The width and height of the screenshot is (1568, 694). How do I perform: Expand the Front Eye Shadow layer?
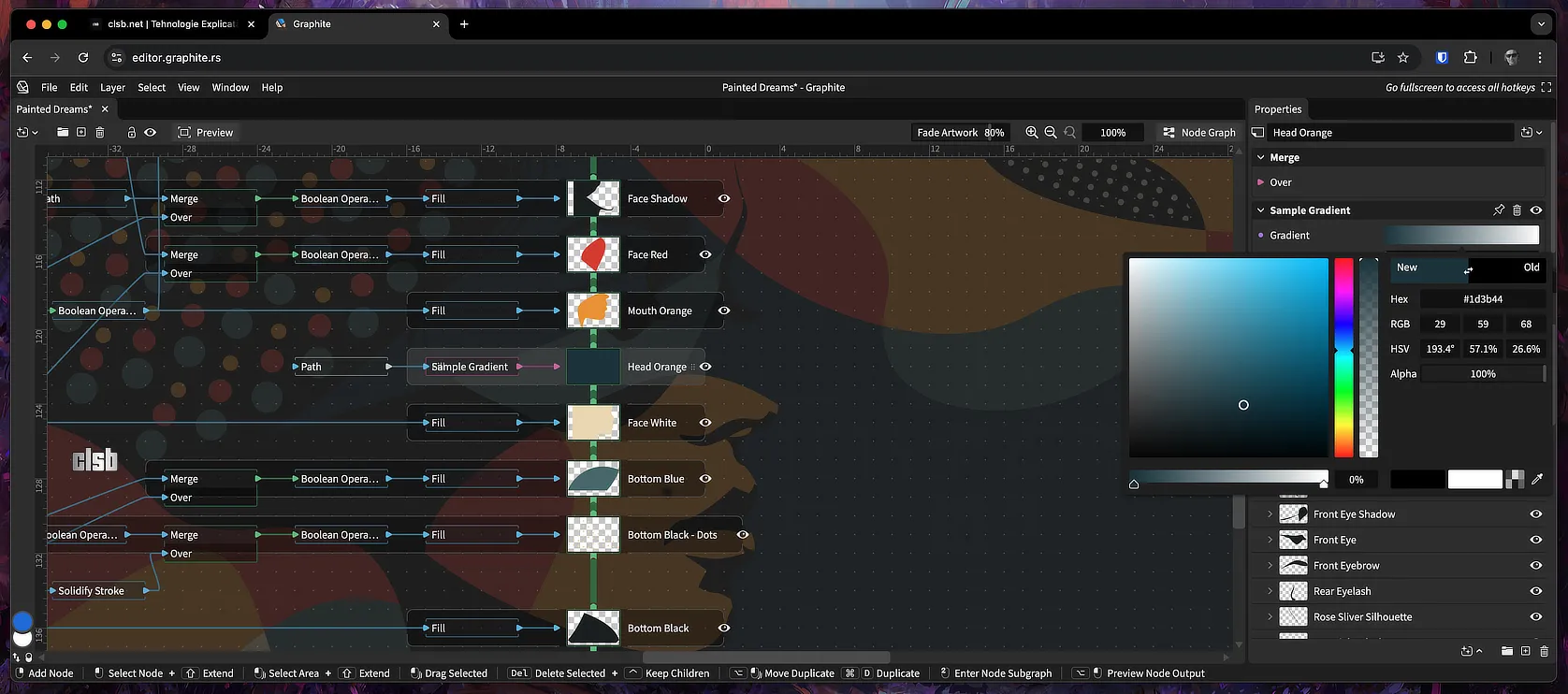pyautogui.click(x=1270, y=514)
